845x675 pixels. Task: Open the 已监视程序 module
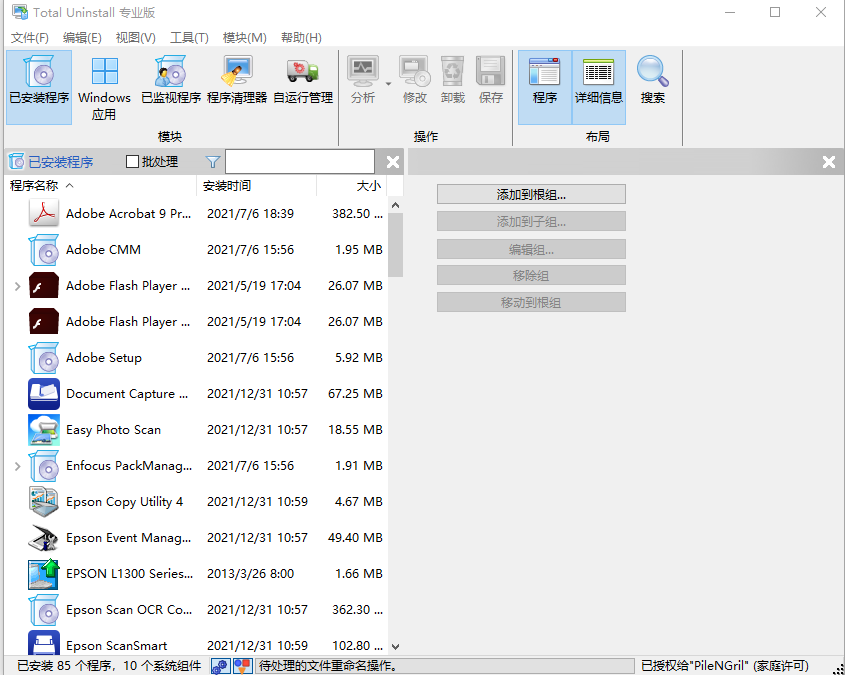171,80
